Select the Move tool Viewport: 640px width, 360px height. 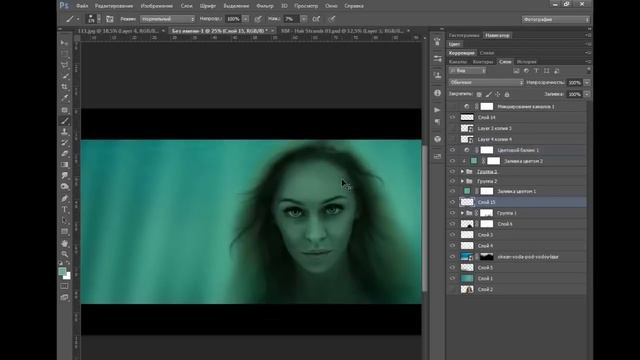[64, 43]
